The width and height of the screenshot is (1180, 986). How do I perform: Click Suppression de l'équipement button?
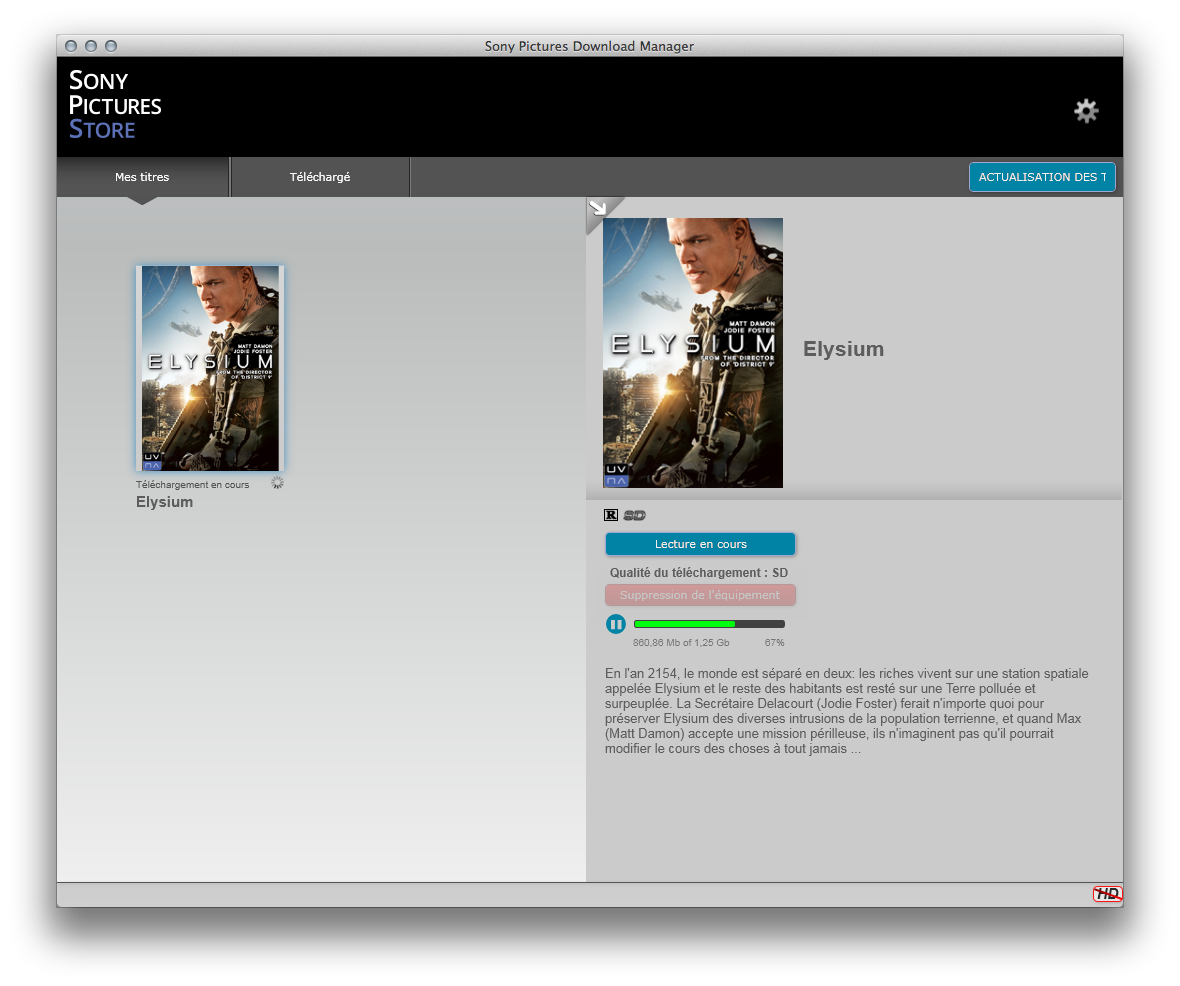701,595
